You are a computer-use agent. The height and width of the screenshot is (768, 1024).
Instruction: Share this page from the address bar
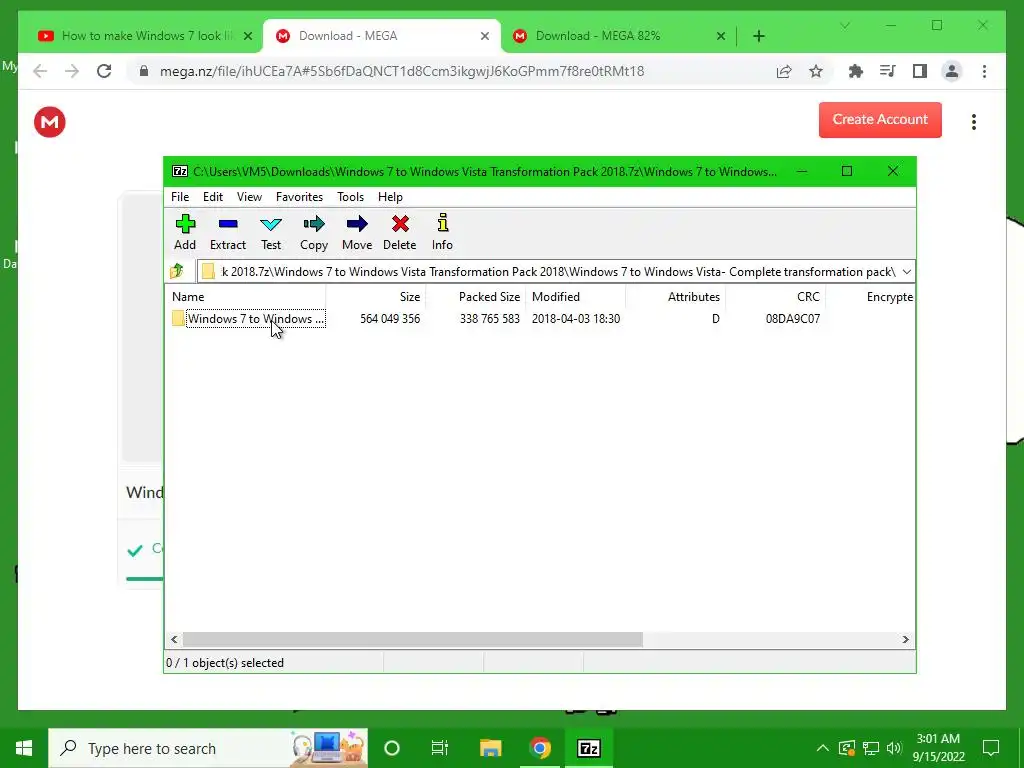coord(784,71)
